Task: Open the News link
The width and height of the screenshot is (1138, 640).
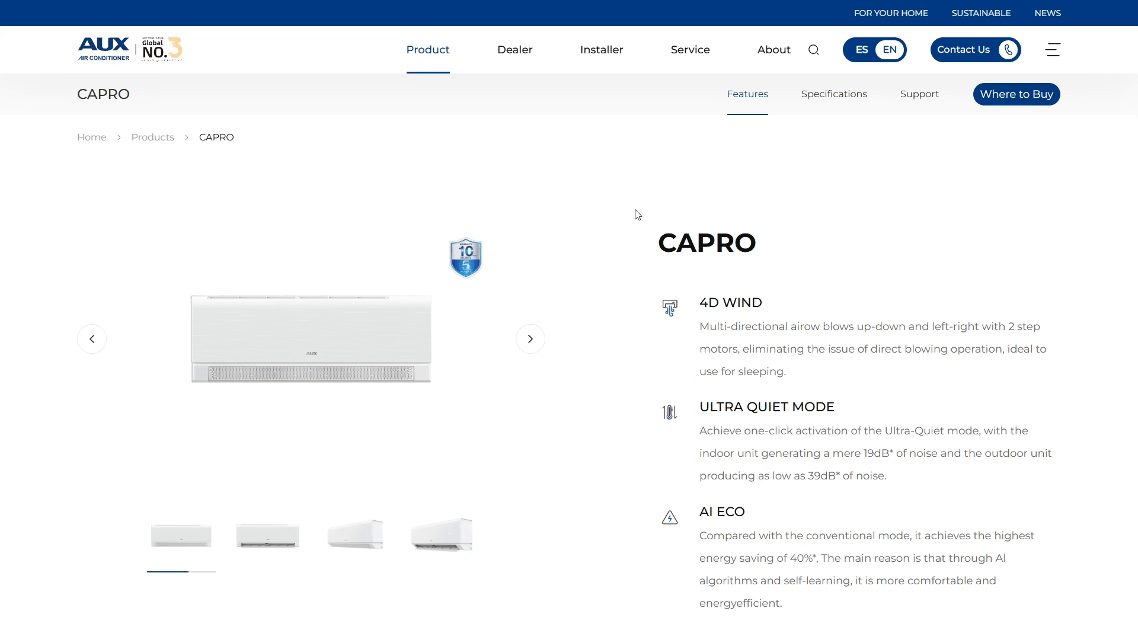Action: [x=1047, y=13]
